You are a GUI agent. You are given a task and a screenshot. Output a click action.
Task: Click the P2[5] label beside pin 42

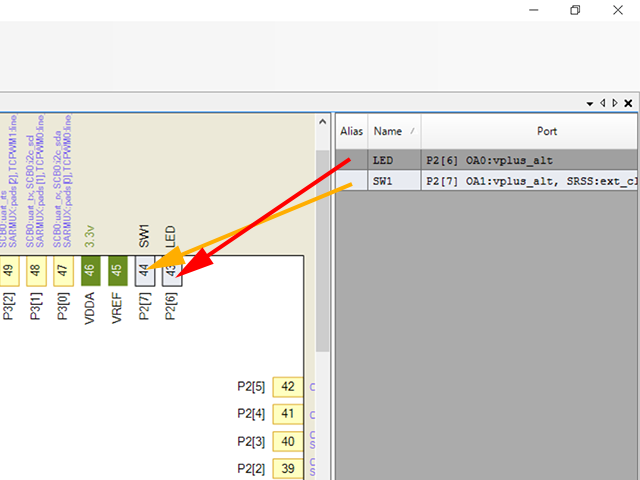[251, 387]
